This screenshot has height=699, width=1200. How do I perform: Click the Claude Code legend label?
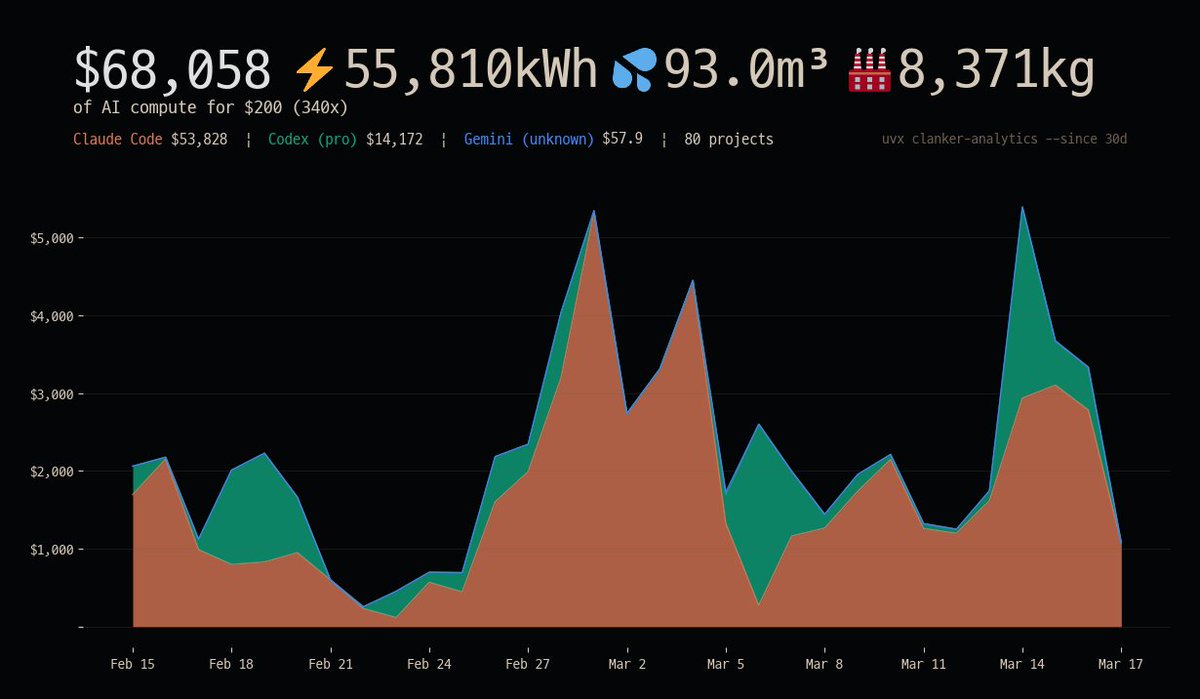(118, 139)
